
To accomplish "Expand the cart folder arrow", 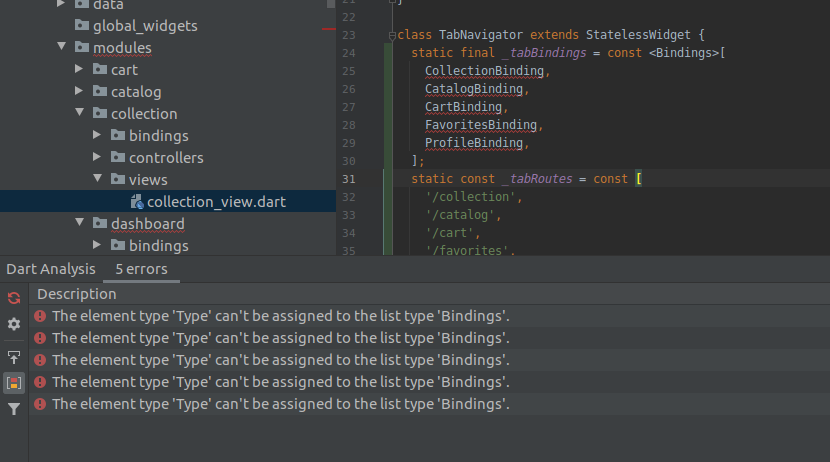I will tap(79, 69).
